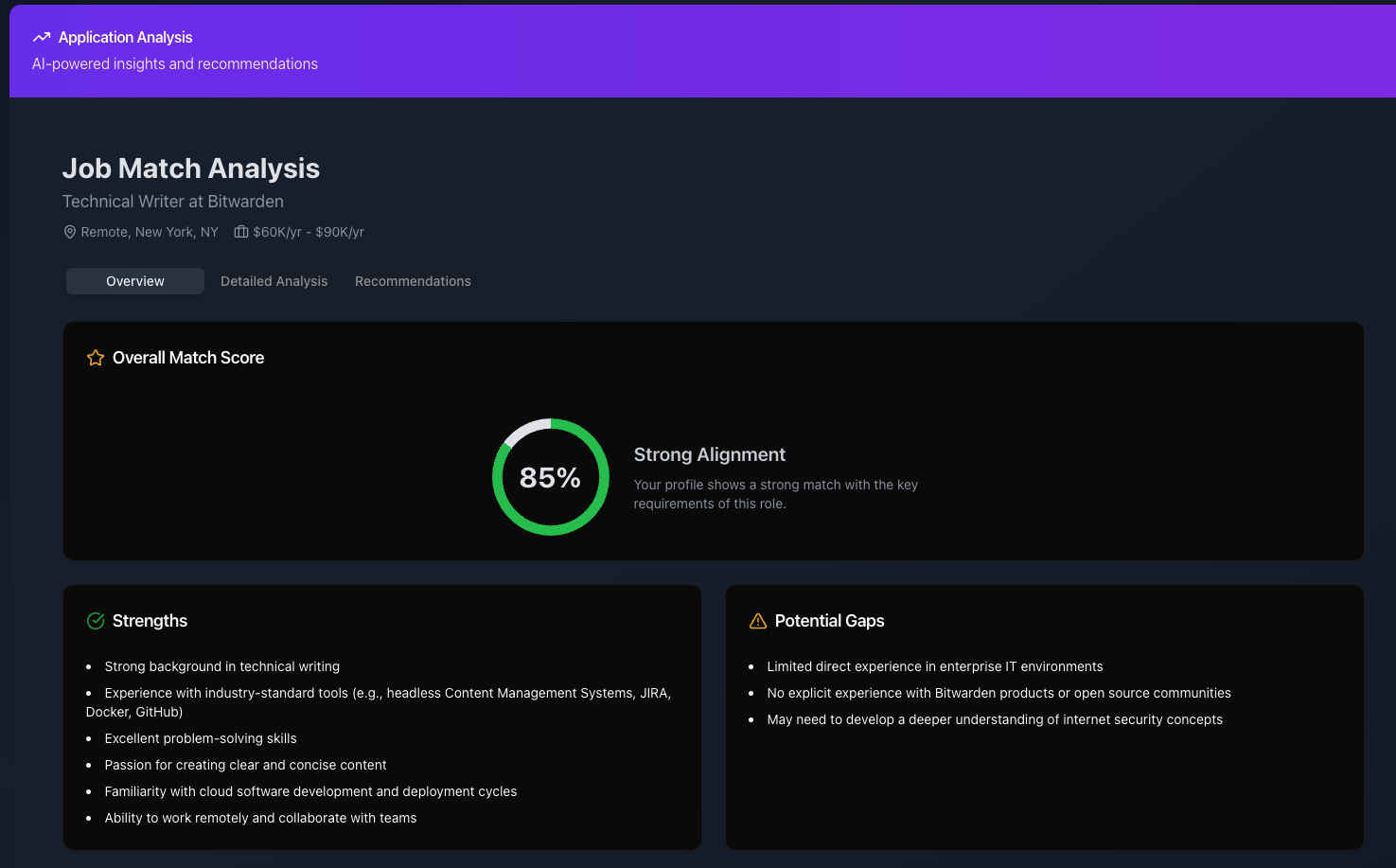Click the Potential Gaps heading
This screenshot has height=868, width=1396.
[x=830, y=621]
